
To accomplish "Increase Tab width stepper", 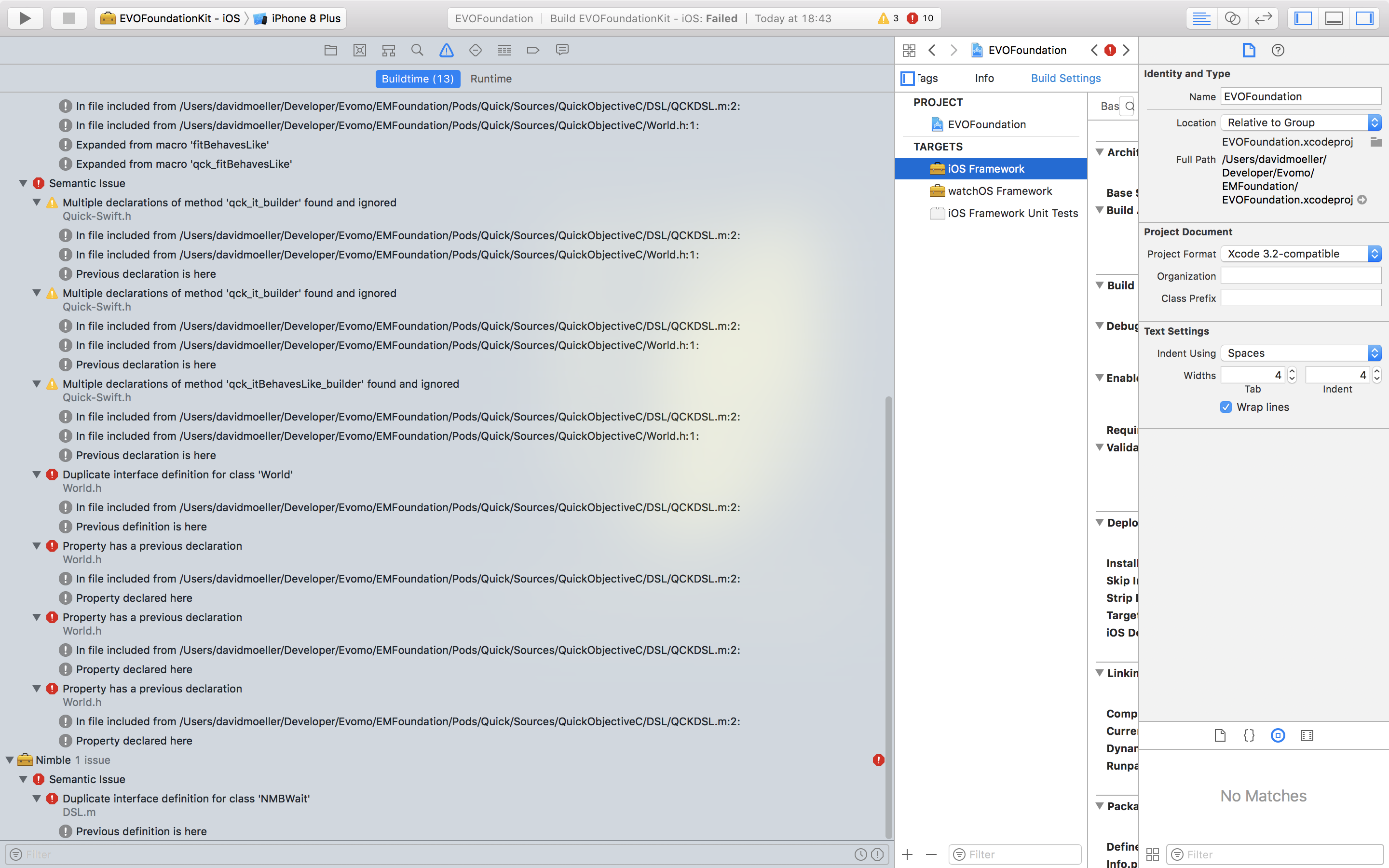I will 1292,371.
